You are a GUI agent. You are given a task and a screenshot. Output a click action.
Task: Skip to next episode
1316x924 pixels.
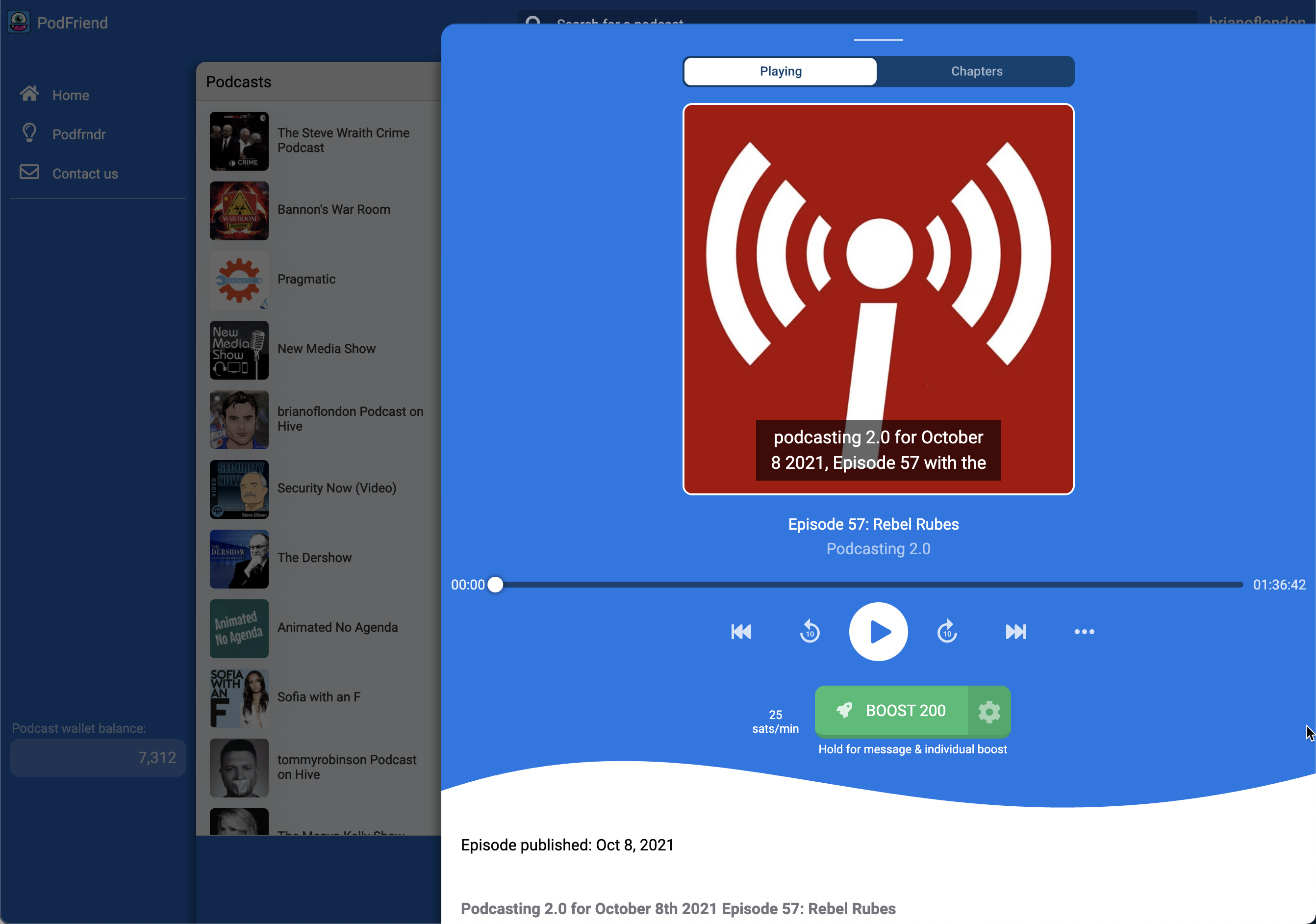[x=1015, y=632]
